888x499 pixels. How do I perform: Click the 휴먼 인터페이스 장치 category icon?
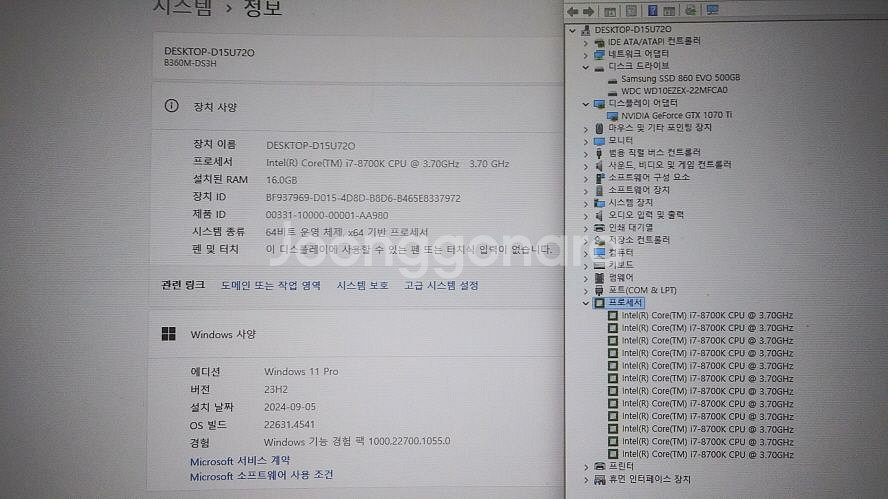tap(599, 480)
